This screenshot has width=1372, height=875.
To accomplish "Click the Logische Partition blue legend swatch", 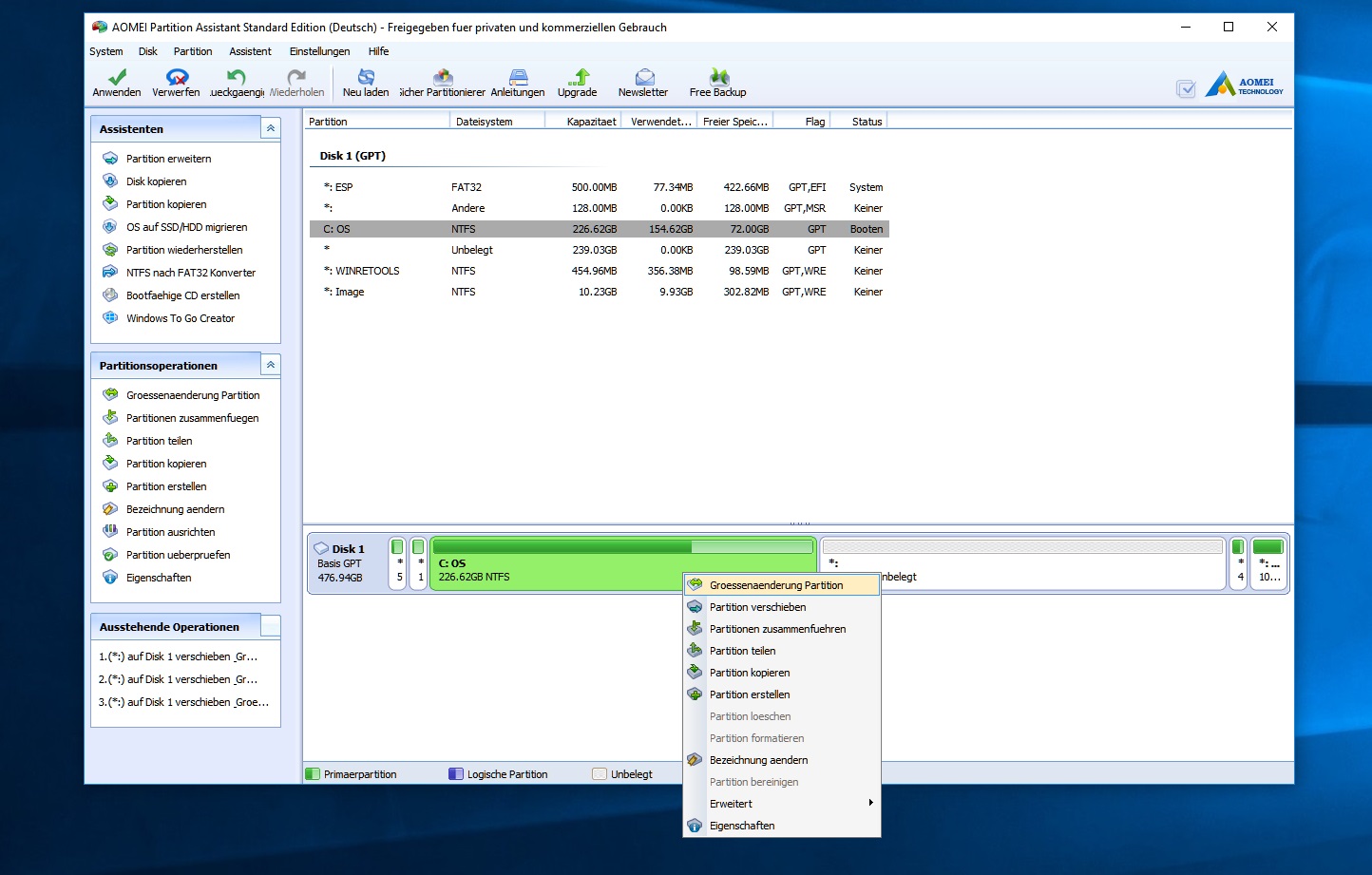I will point(456,774).
